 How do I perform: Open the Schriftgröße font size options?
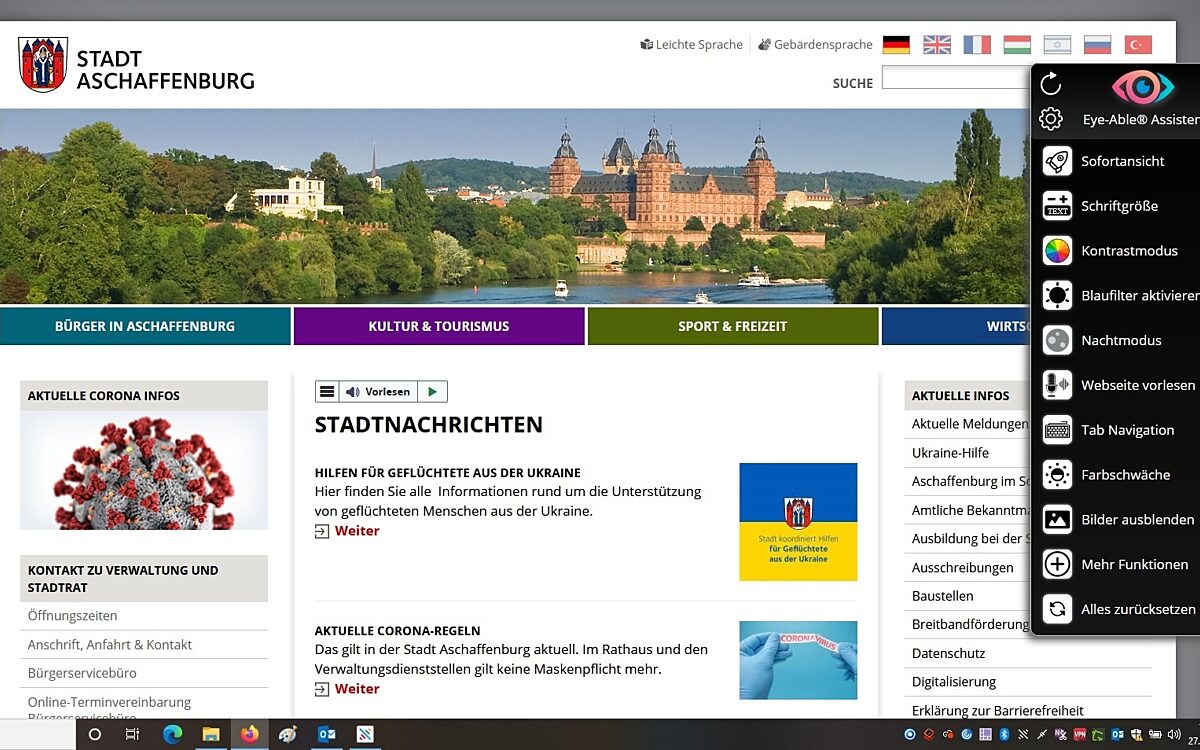coord(1057,206)
